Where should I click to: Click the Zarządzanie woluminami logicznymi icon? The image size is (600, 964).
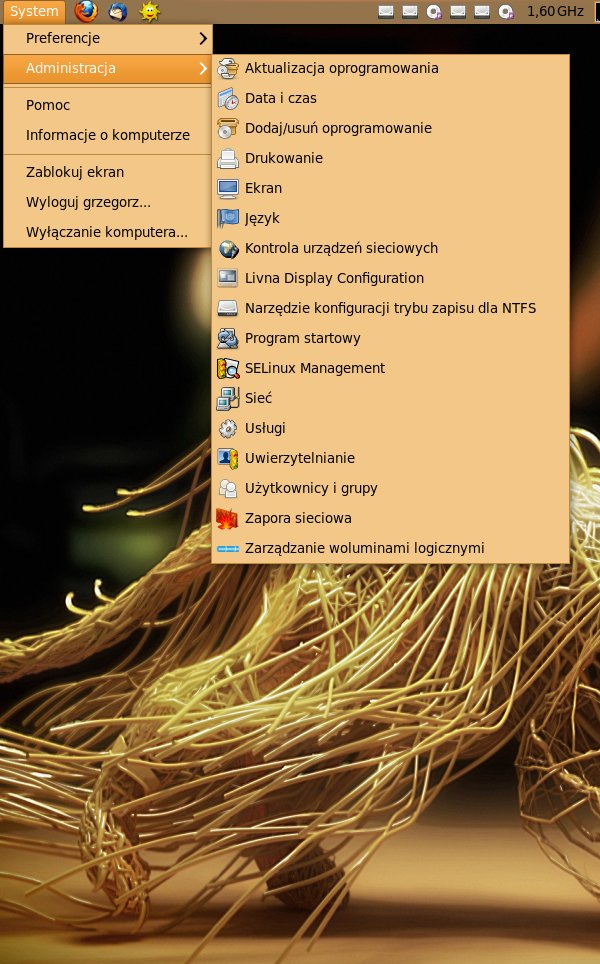tap(227, 548)
